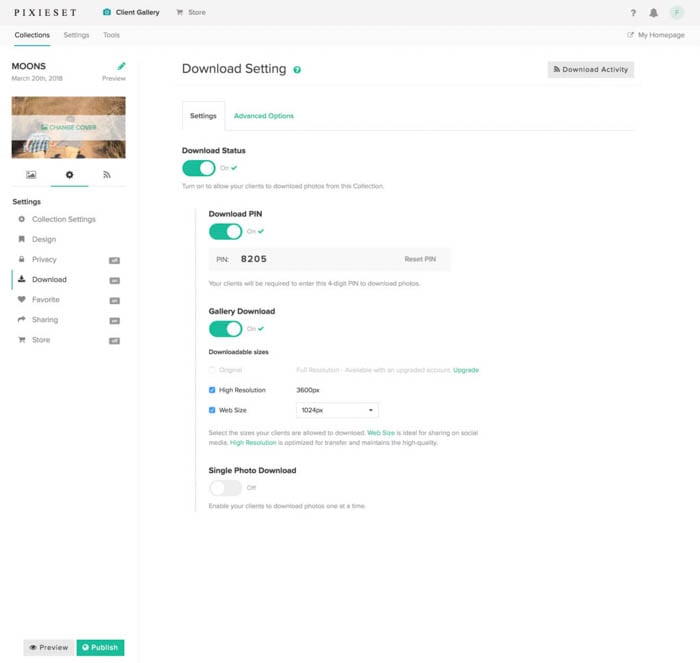The height and width of the screenshot is (663, 700).
Task: Click the Preview link under MOONS title
Action: coord(114,78)
